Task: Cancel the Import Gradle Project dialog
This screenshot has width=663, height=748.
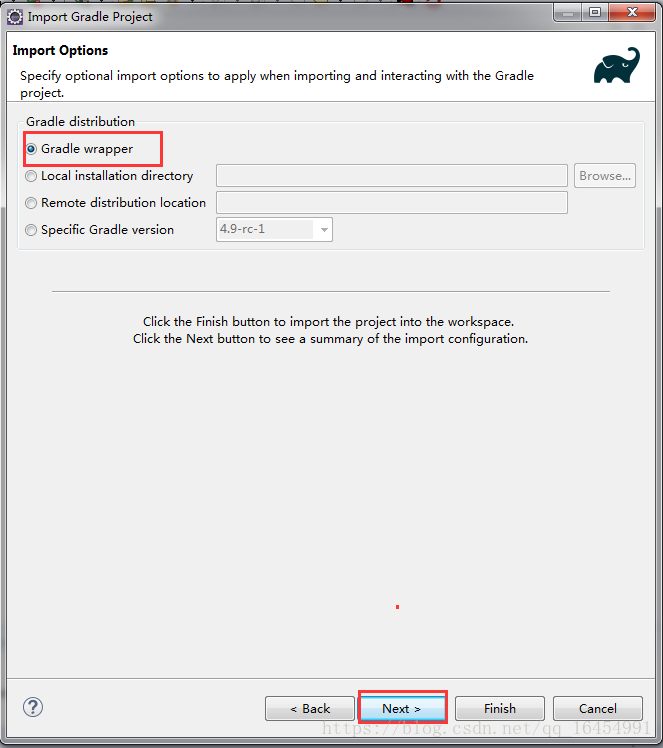Action: (598, 708)
